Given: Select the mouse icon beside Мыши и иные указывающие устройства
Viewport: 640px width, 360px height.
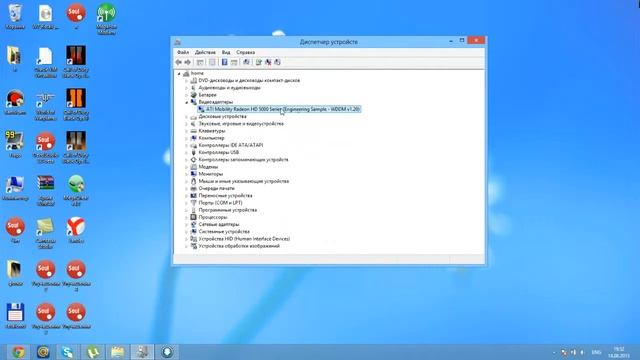Looking at the screenshot, I should pyautogui.click(x=193, y=181).
